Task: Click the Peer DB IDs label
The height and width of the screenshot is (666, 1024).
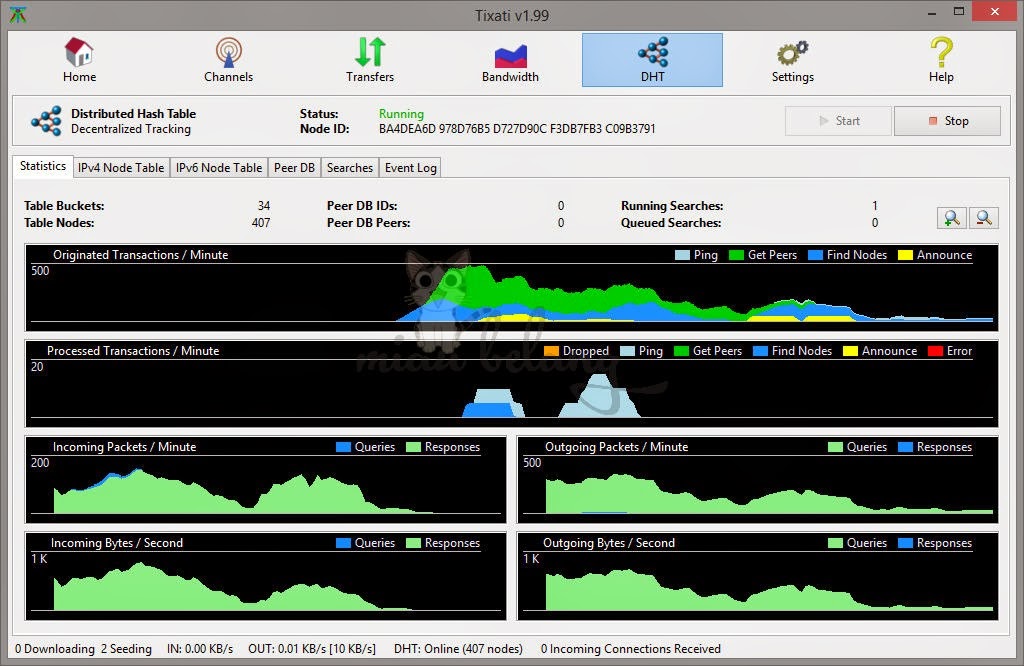Action: click(x=362, y=206)
